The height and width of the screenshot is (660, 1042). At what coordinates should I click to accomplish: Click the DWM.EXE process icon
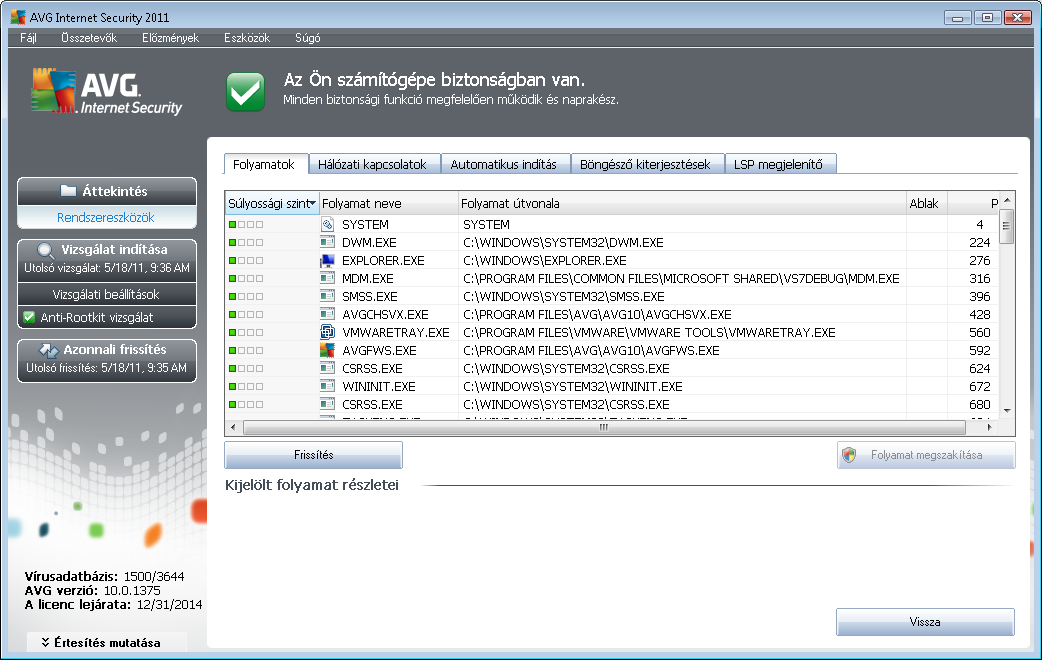tap(327, 243)
